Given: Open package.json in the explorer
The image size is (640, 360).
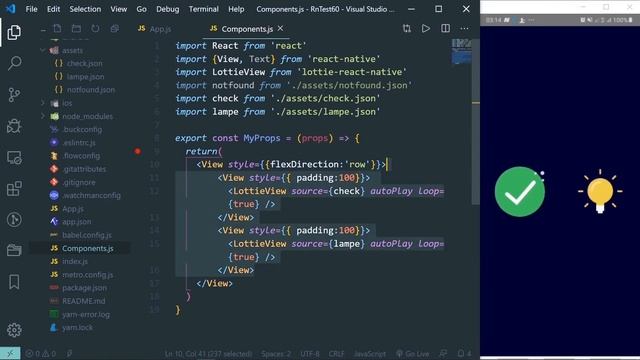Looking at the screenshot, I should (x=84, y=288).
